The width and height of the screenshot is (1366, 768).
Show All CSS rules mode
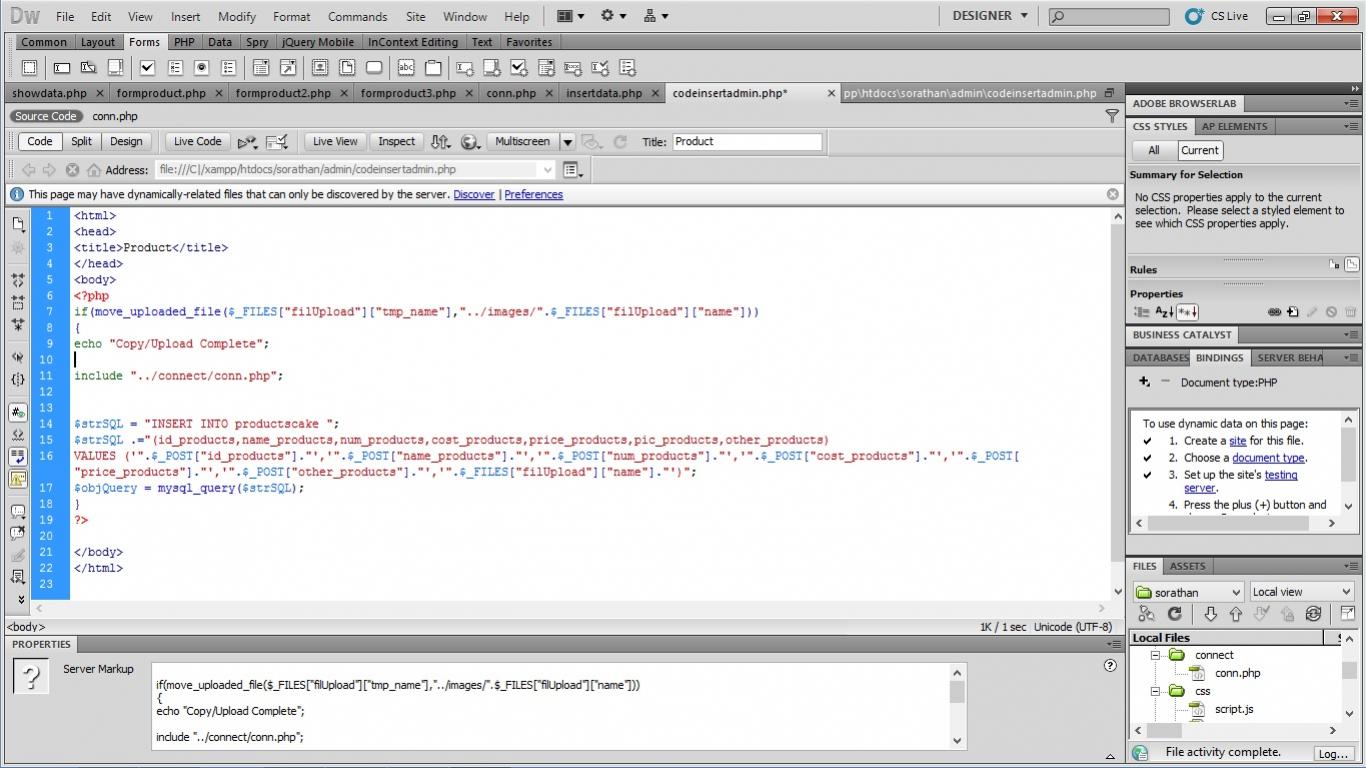click(x=1154, y=150)
